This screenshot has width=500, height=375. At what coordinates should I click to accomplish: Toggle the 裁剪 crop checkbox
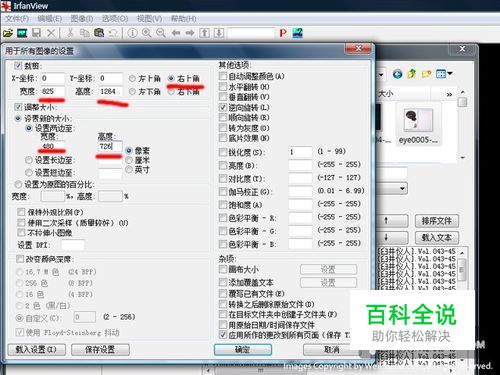point(18,66)
